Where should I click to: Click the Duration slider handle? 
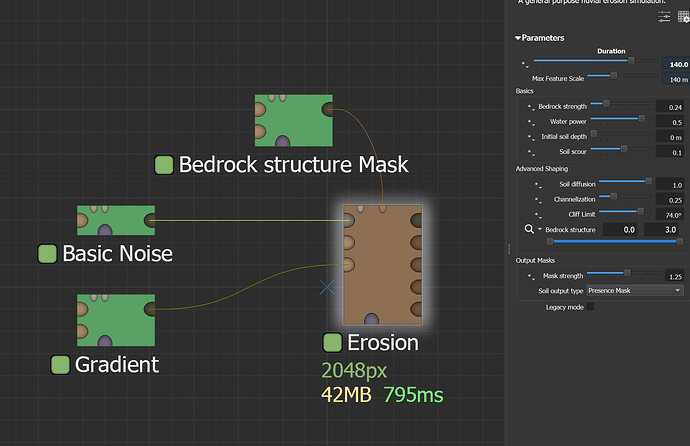(x=631, y=61)
